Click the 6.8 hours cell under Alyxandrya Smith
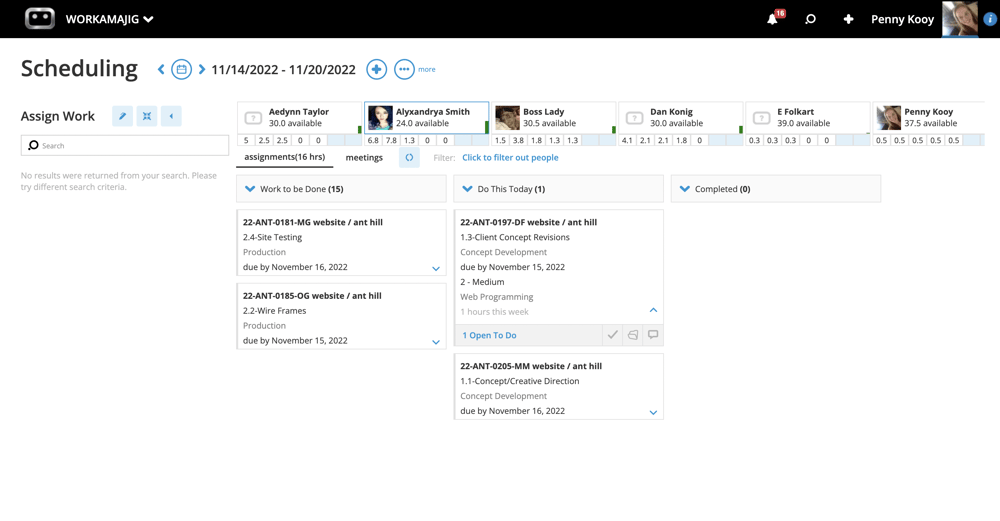1000x521 pixels. point(373,140)
